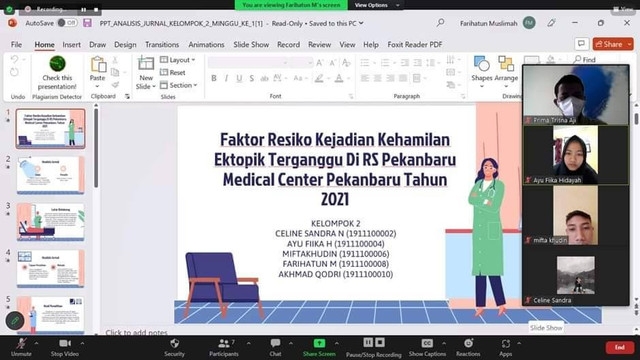The image size is (640, 360).
Task: Select slide 3 thumbnail
Action: pos(51,222)
